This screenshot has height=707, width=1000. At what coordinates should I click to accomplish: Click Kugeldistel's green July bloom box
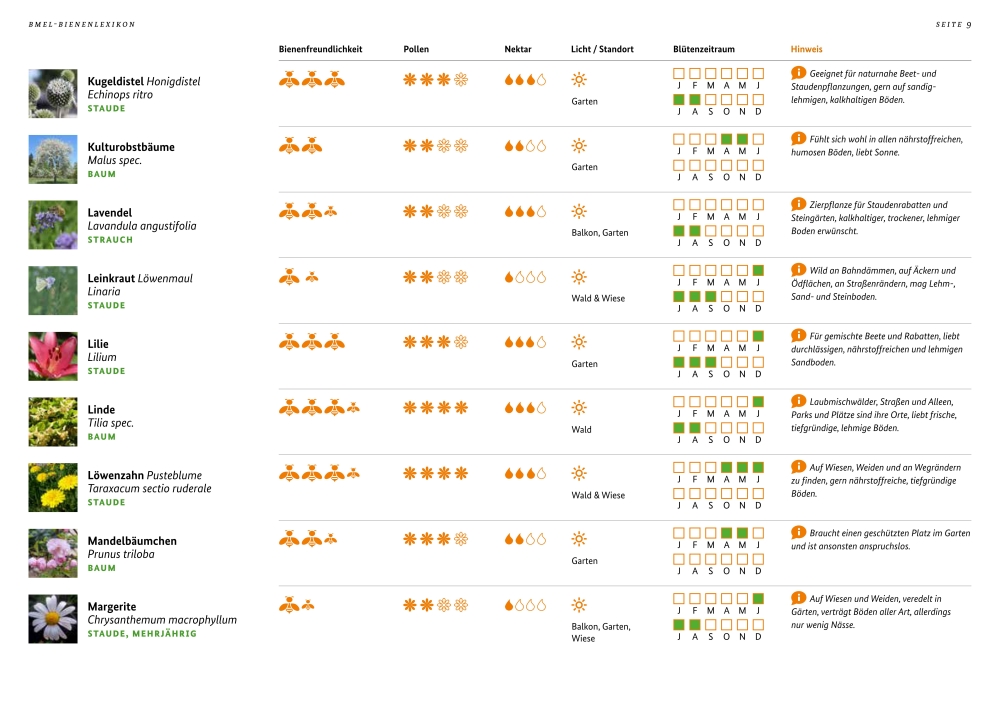tap(679, 99)
